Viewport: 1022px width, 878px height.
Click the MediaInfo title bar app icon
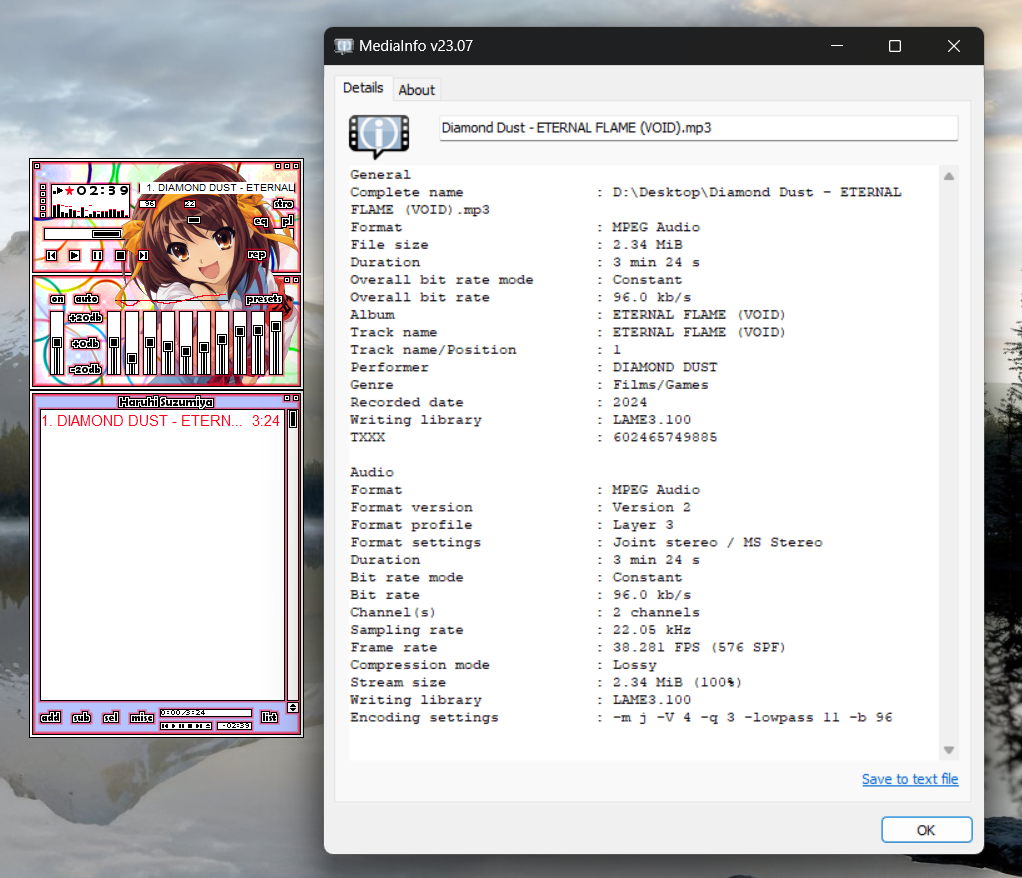click(x=343, y=46)
